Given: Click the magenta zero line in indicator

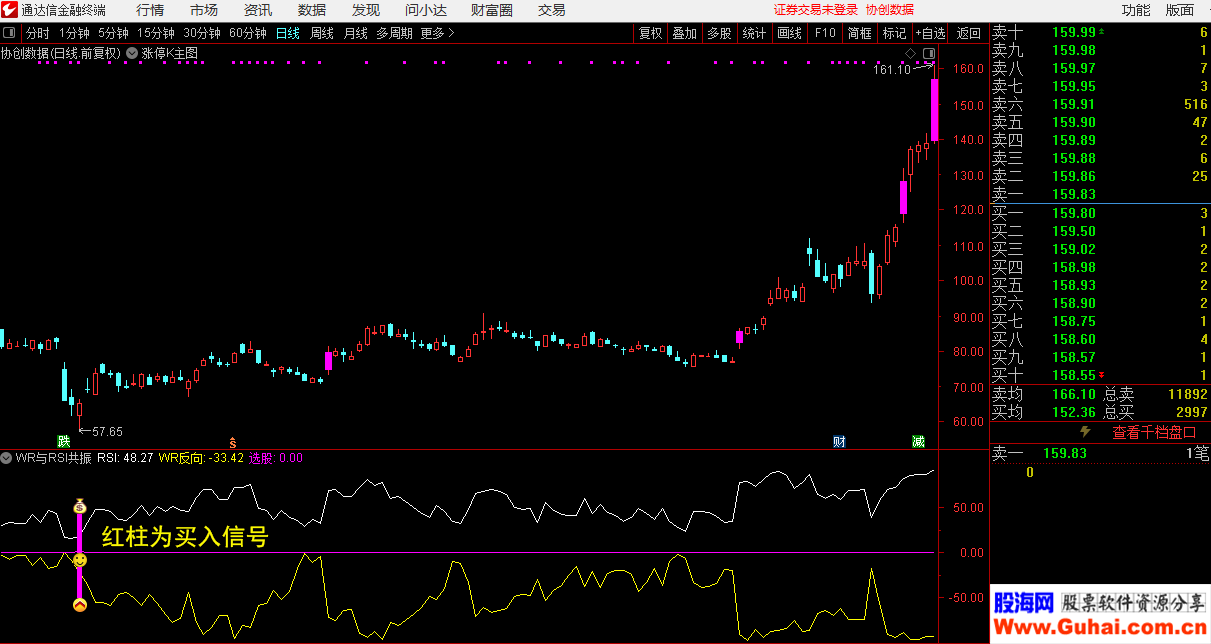Looking at the screenshot, I should click(500, 552).
